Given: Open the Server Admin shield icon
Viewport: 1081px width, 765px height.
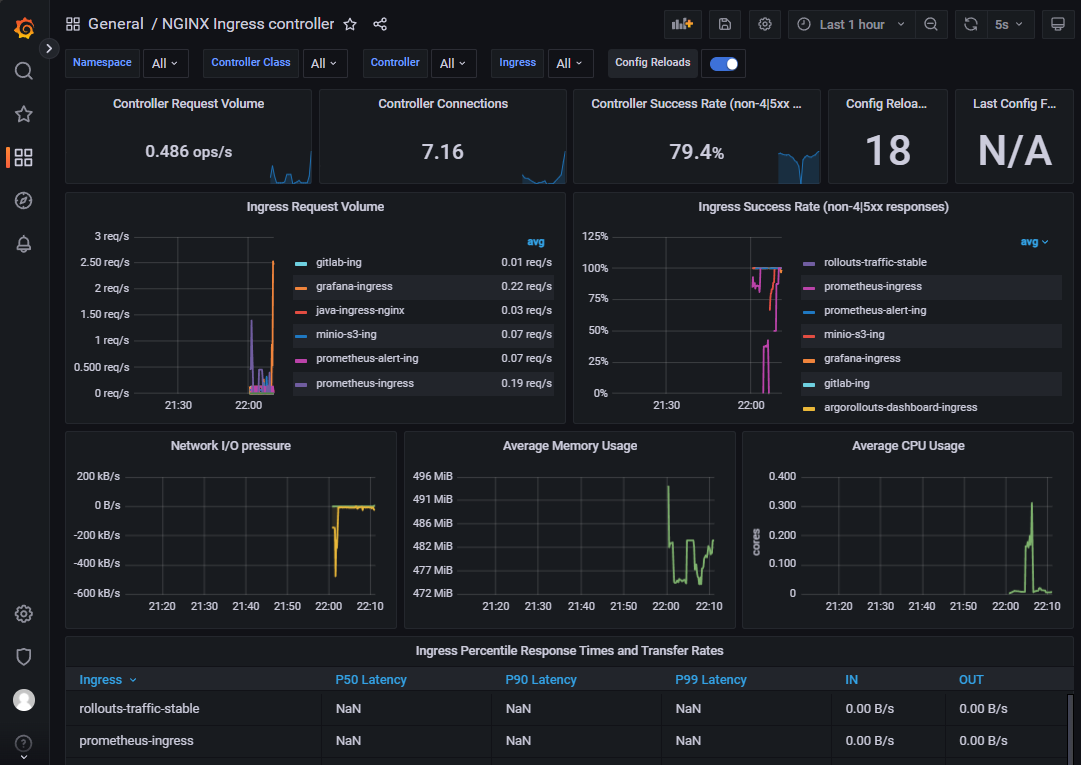Looking at the screenshot, I should coord(23,657).
